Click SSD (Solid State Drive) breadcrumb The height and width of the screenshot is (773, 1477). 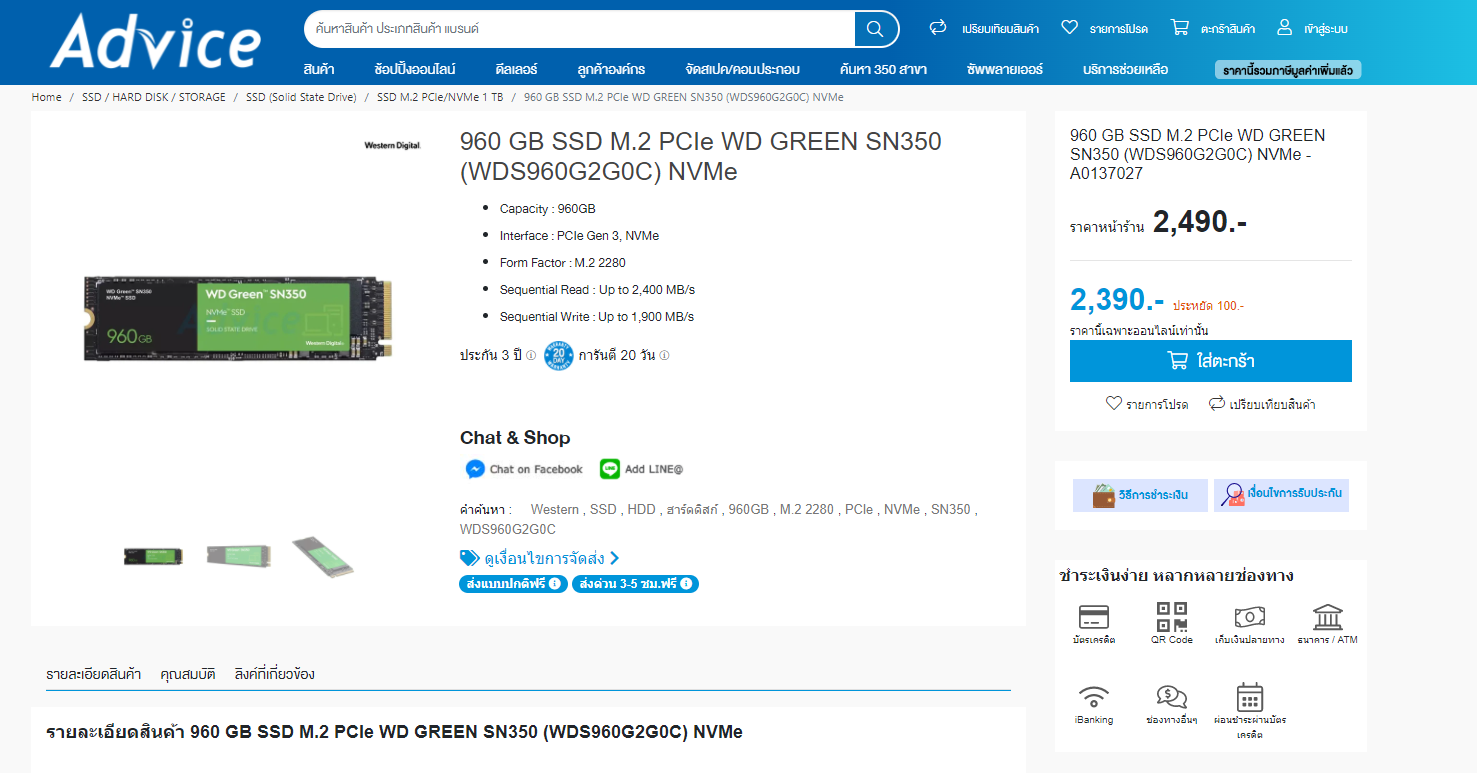click(x=301, y=97)
